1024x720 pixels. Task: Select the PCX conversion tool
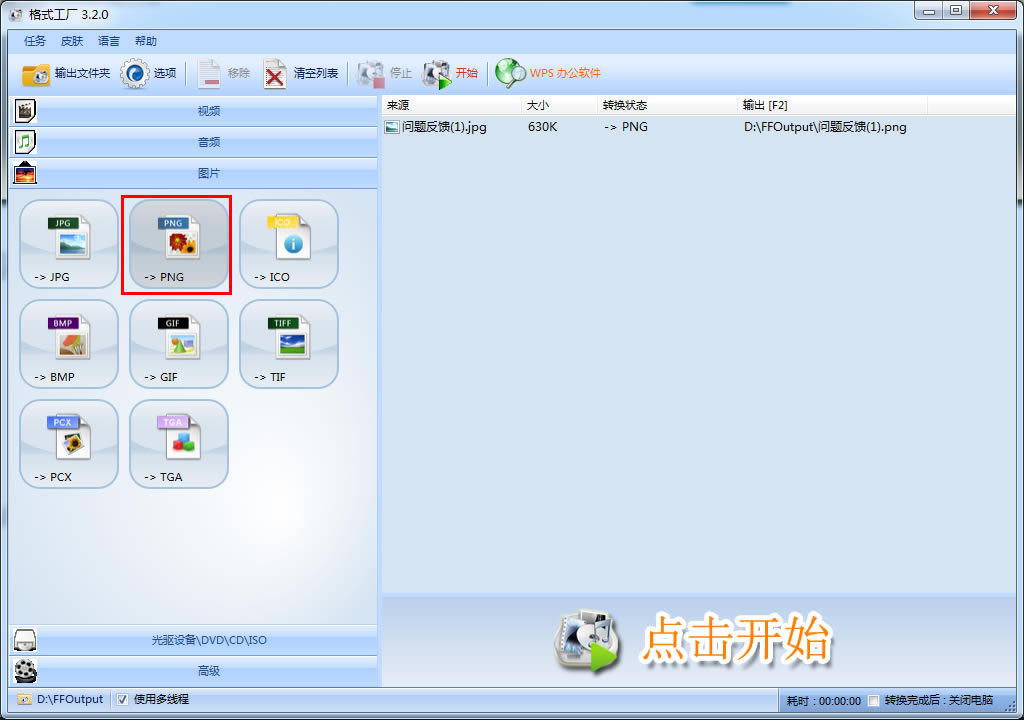point(68,443)
